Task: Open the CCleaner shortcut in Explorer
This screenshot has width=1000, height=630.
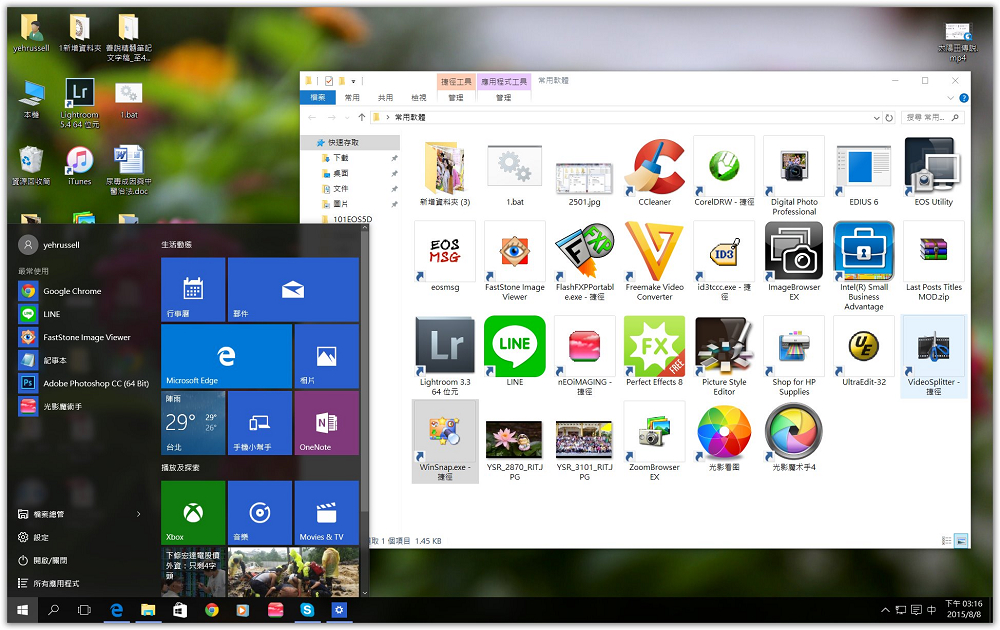Action: (654, 172)
